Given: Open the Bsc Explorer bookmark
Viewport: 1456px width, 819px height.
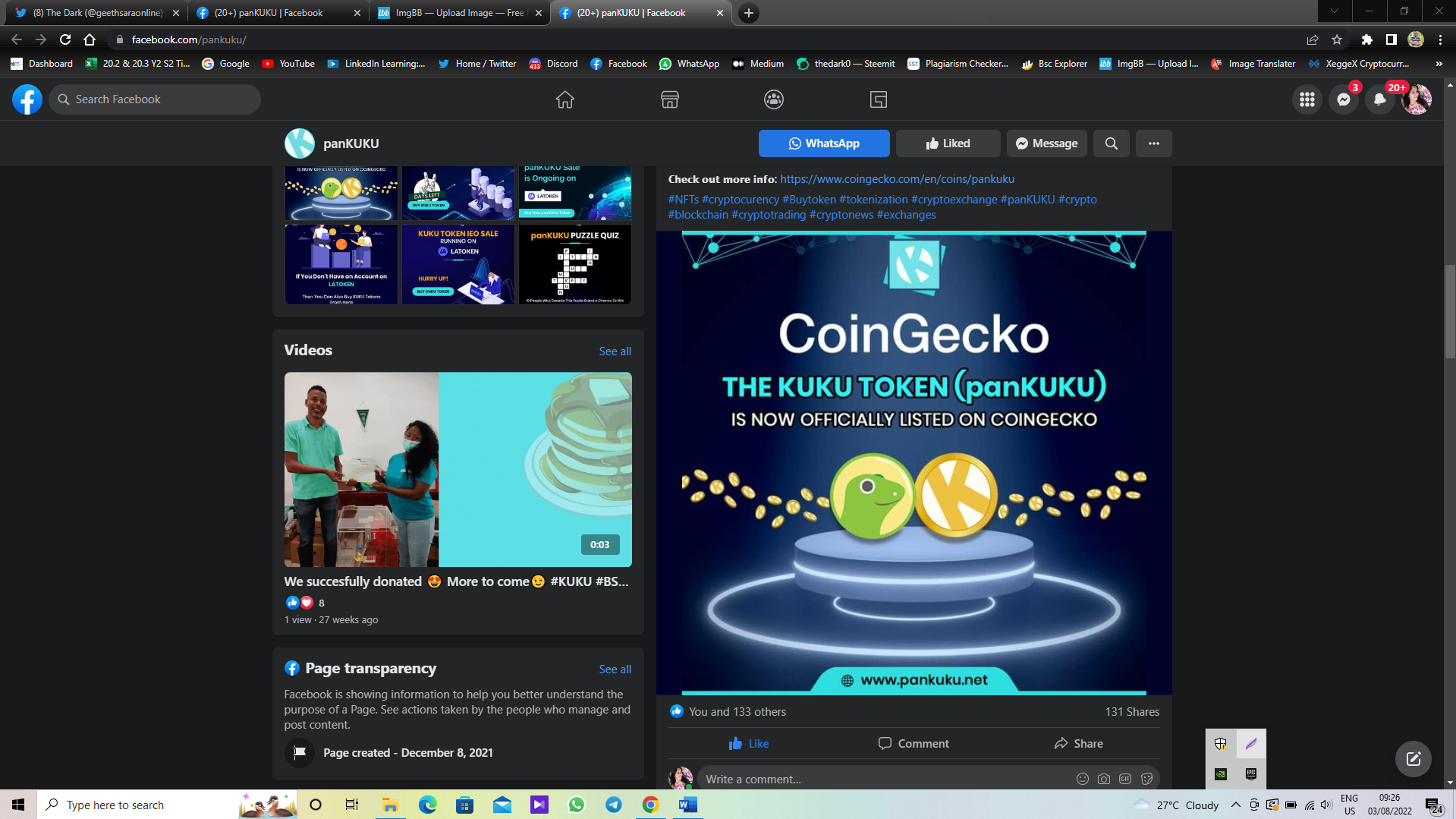Looking at the screenshot, I should (1054, 64).
